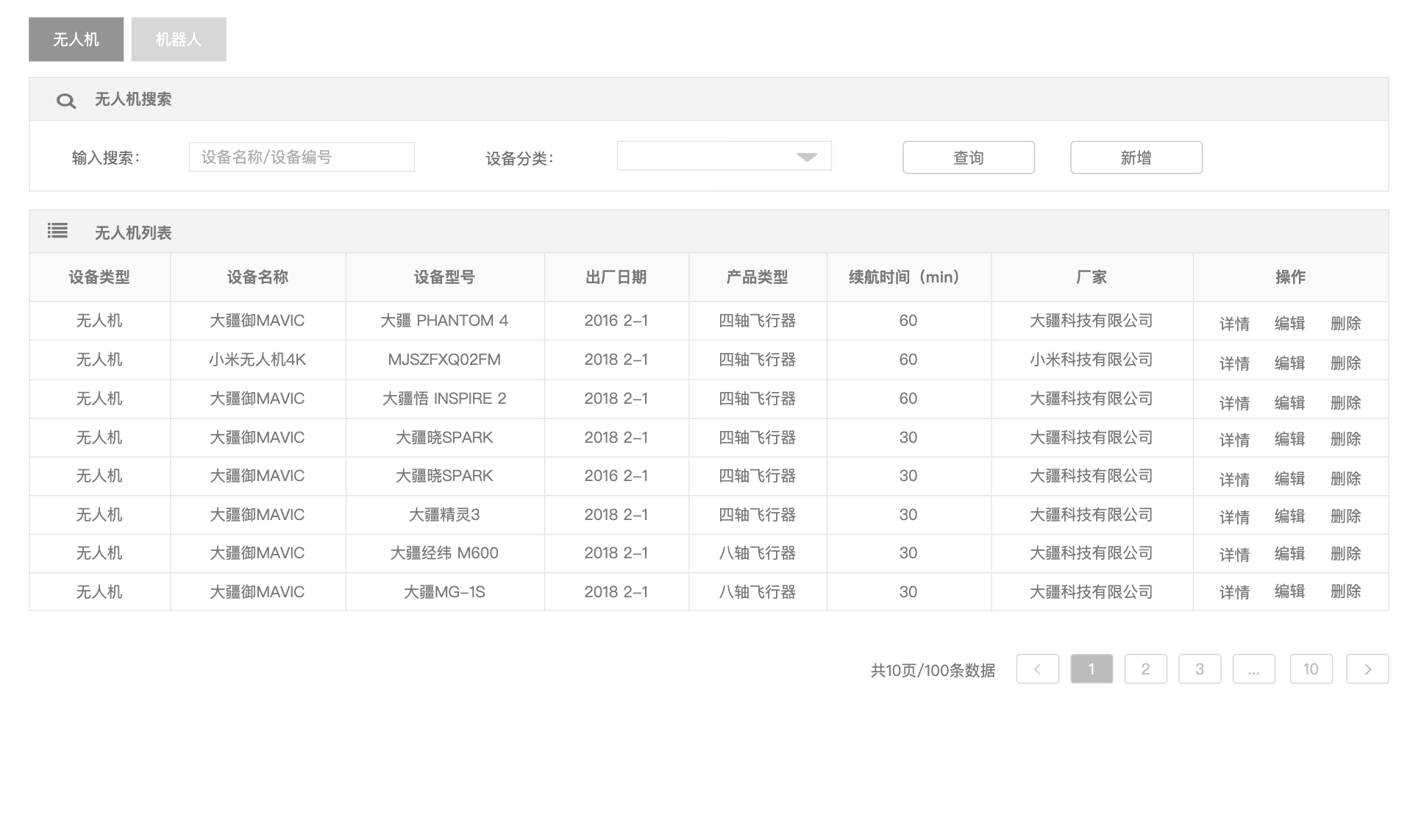
Task: Open 详情 for 大疆精灵3 row
Action: pos(1233,517)
